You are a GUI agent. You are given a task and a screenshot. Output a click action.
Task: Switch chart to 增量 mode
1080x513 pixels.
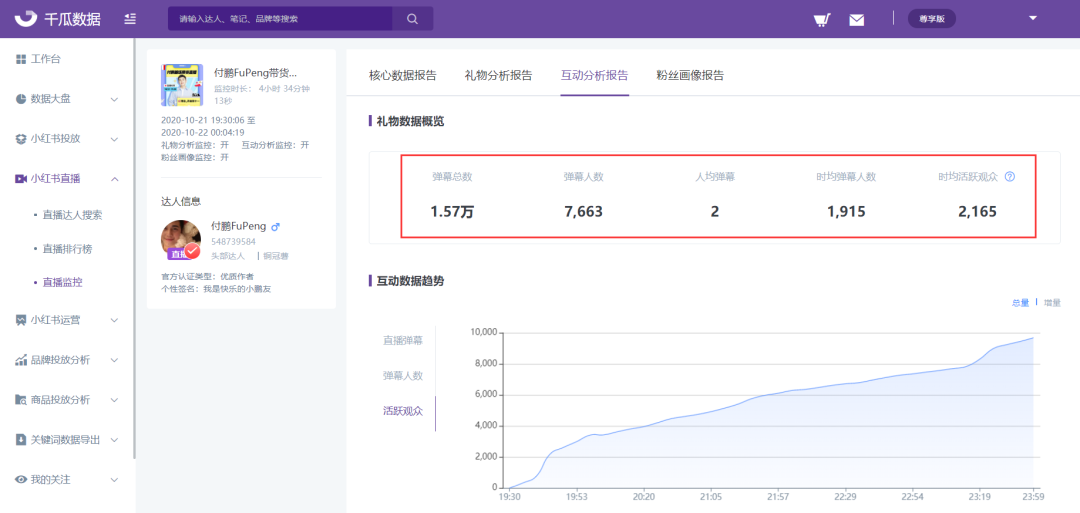point(1052,302)
